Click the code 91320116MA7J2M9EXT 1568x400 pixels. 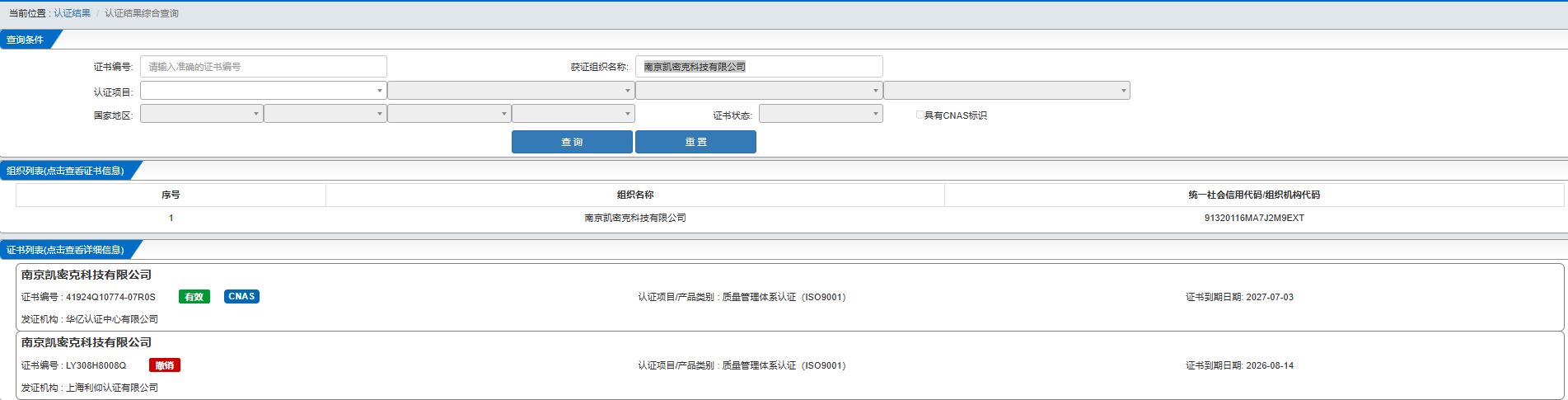click(x=1254, y=218)
